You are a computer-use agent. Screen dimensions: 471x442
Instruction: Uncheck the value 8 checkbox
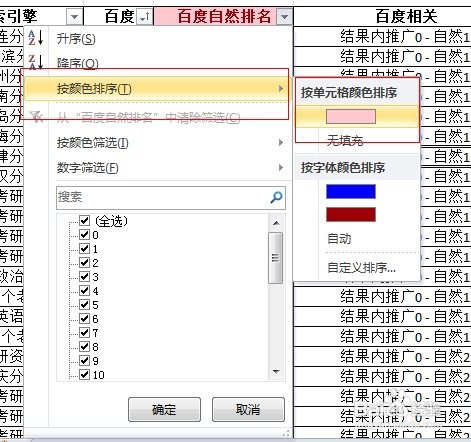point(85,347)
